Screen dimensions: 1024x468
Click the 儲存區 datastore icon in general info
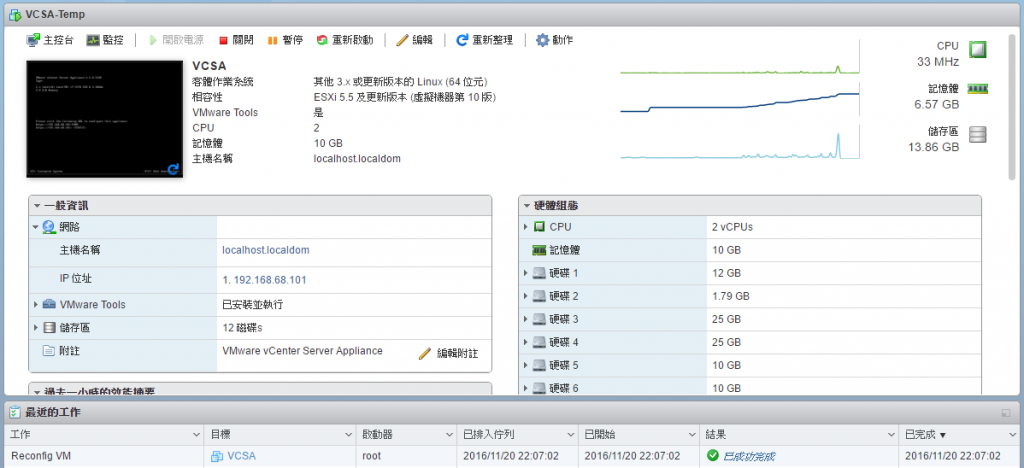click(49, 328)
